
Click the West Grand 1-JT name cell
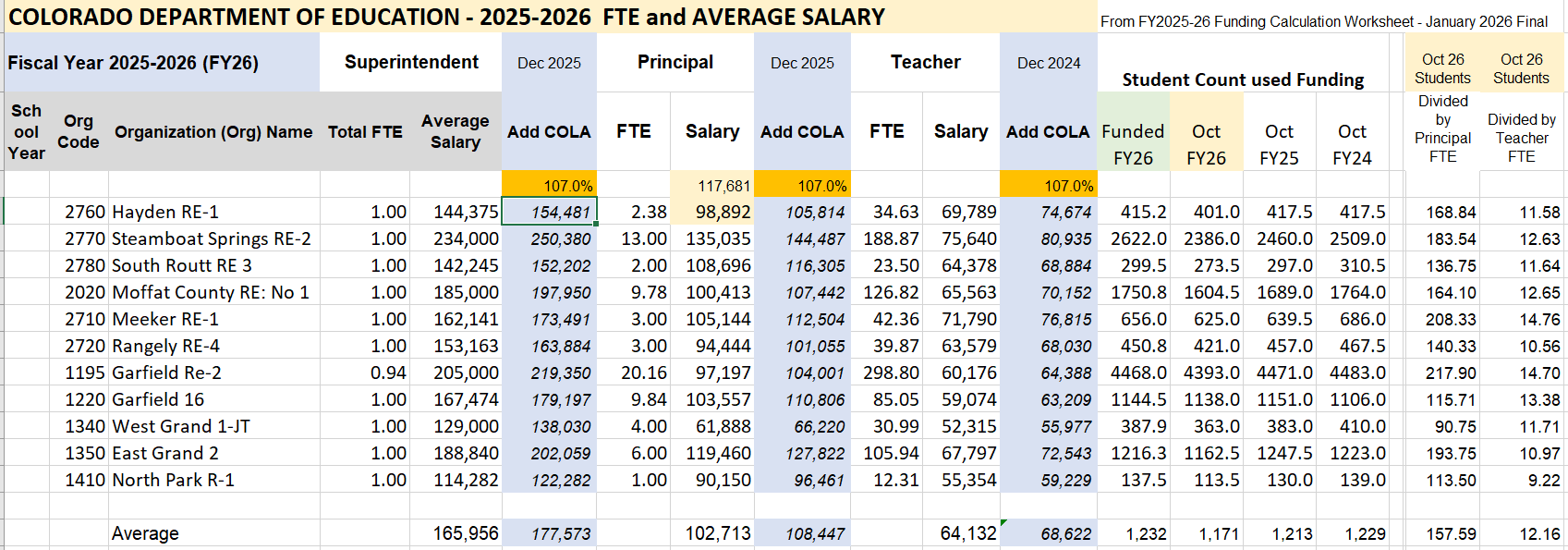(x=214, y=426)
